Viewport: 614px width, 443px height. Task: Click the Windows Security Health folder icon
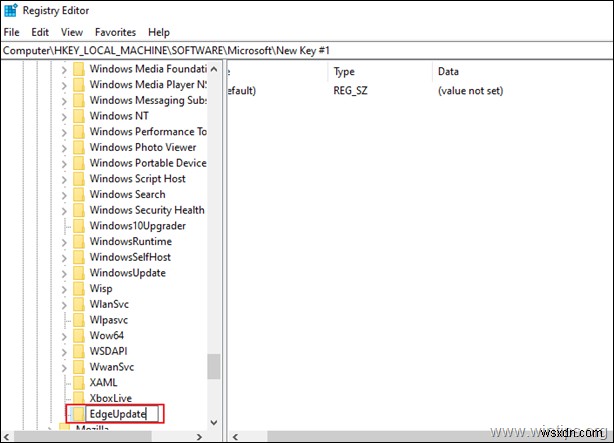click(x=79, y=210)
